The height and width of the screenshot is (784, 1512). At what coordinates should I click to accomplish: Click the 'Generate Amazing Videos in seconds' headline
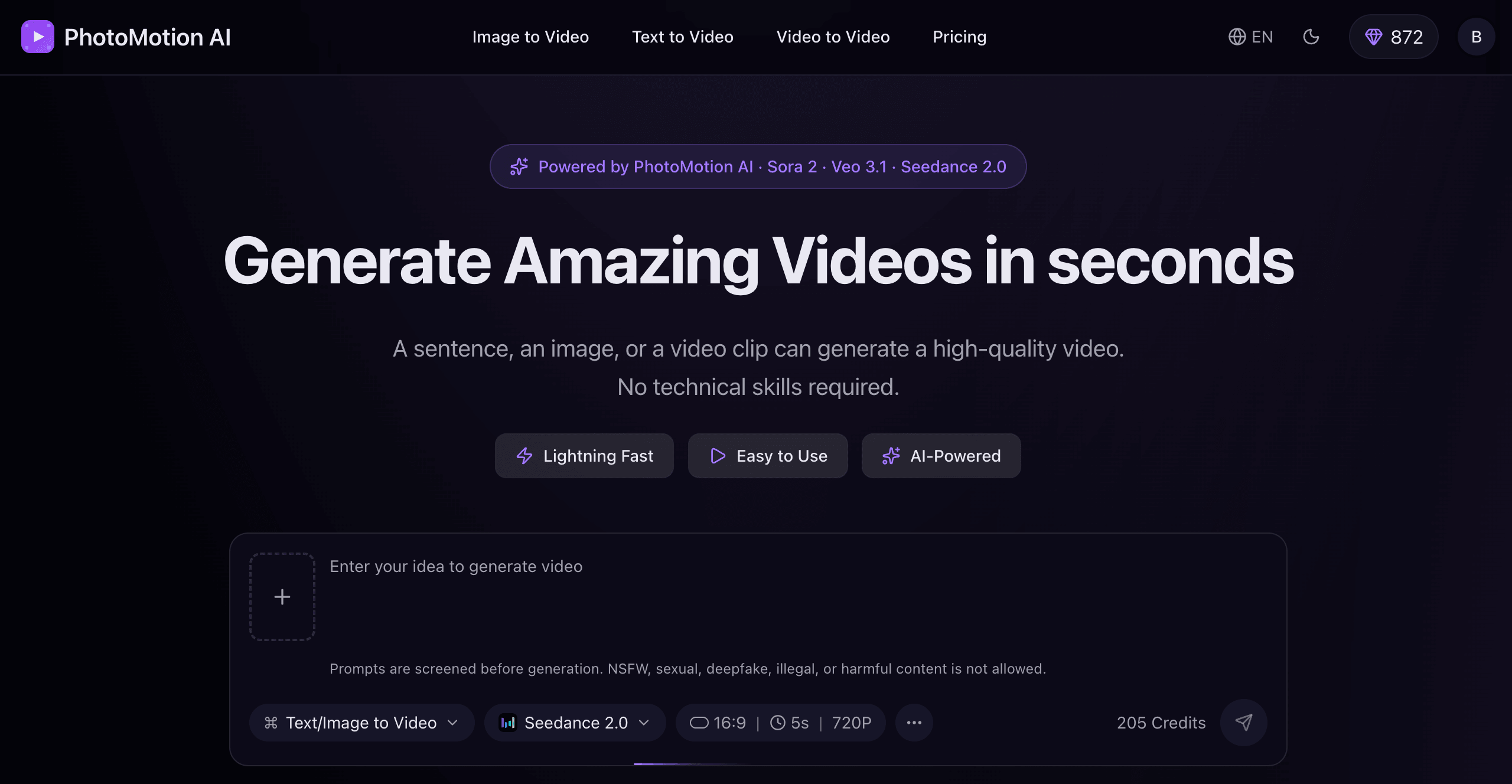[758, 262]
